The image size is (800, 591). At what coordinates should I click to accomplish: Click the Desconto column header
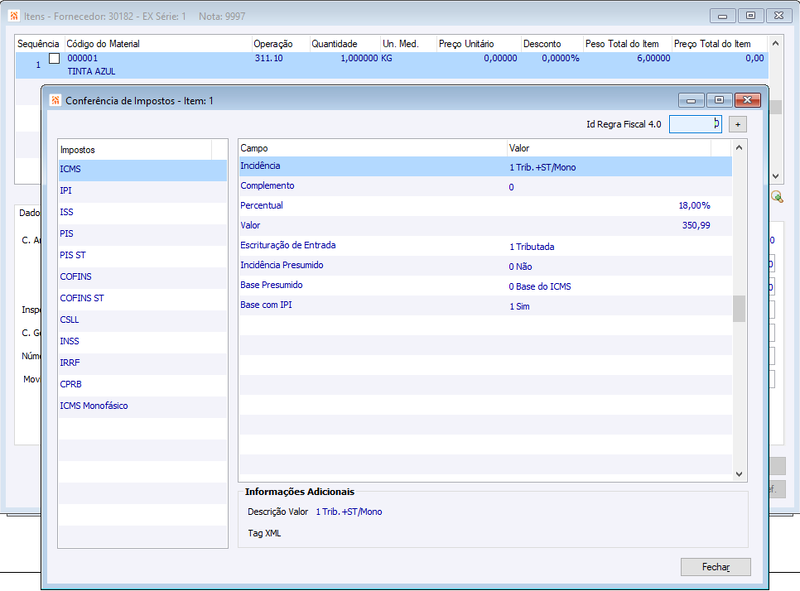[552, 44]
